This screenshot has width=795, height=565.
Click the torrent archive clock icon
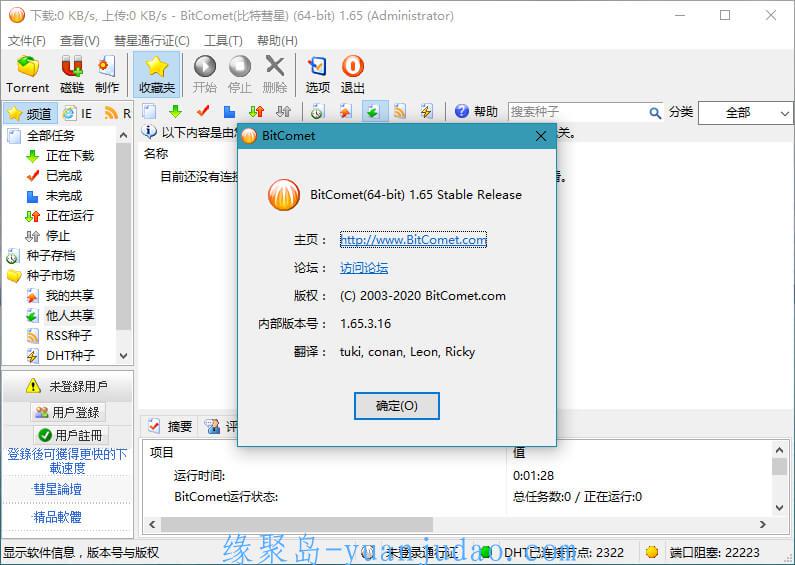[x=317, y=111]
